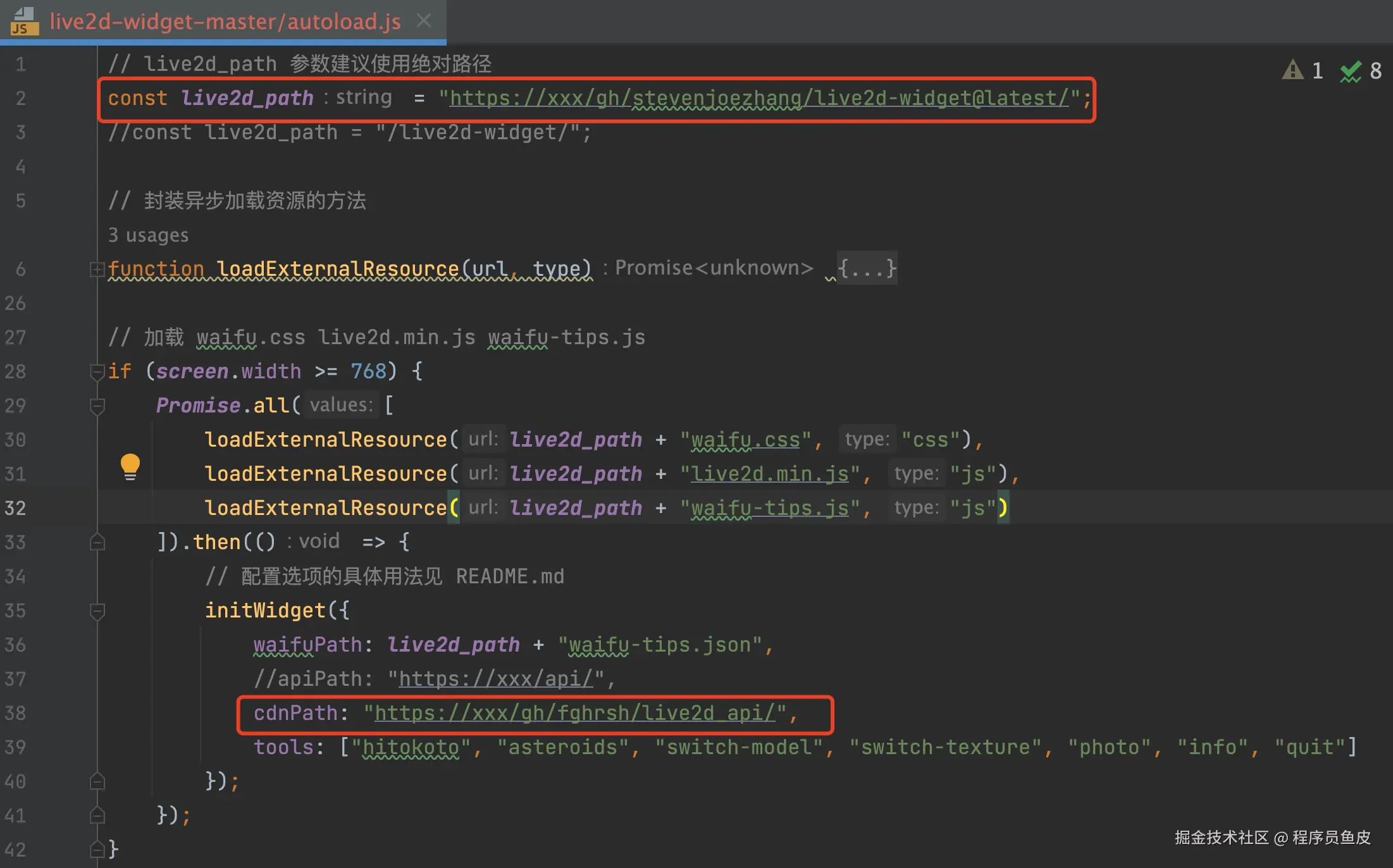Viewport: 1393px width, 868px height.
Task: Click the yellow lightbulb intention icon
Action: (130, 467)
